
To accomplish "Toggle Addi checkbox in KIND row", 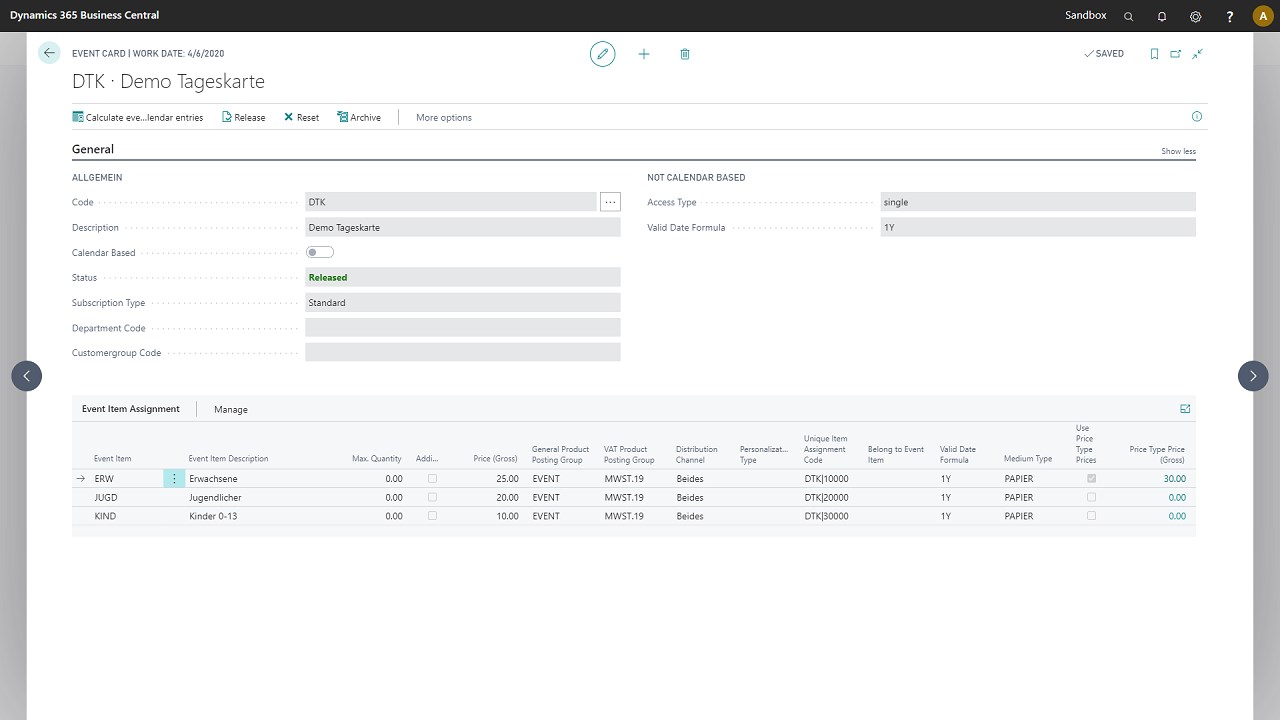I will pyautogui.click(x=432, y=516).
